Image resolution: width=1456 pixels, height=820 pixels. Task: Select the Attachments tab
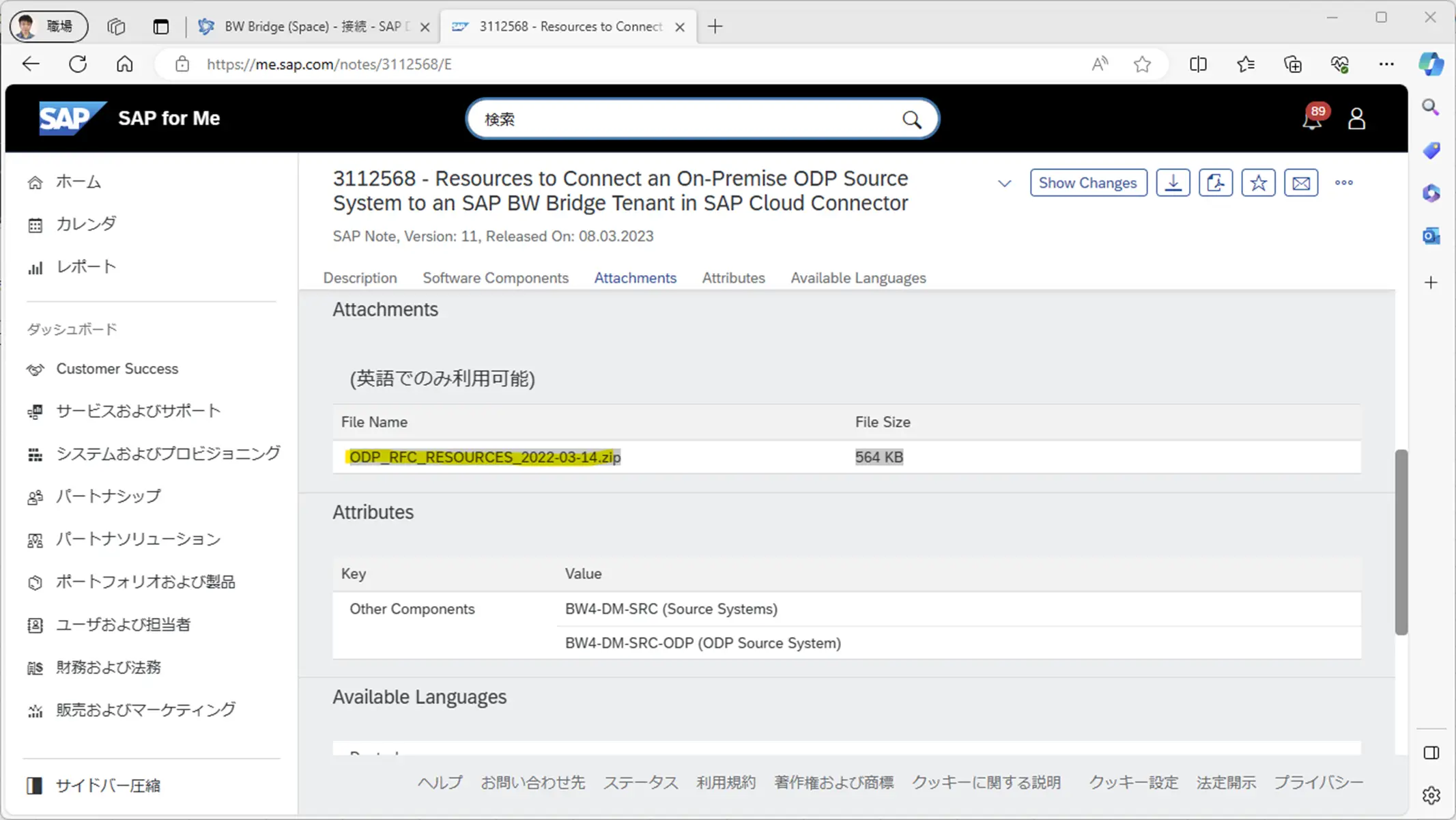coord(635,278)
